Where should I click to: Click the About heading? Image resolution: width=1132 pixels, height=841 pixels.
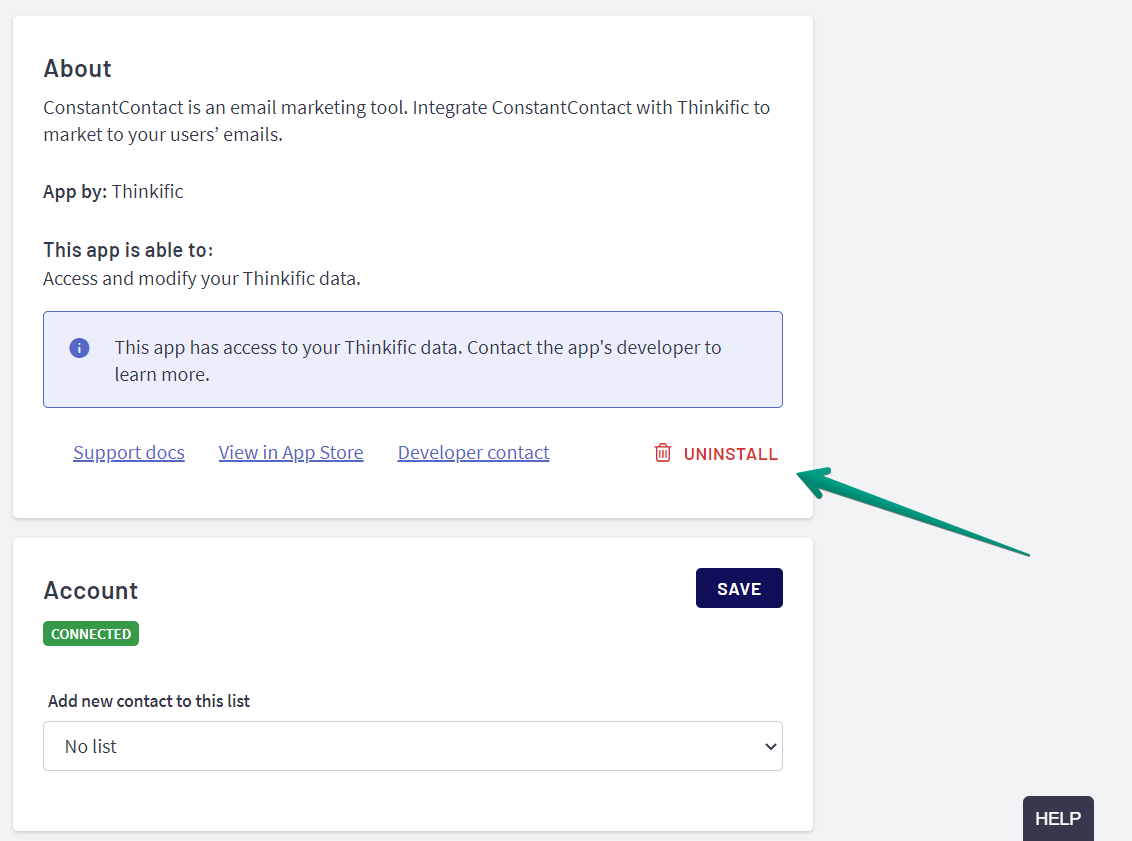pyautogui.click(x=77, y=69)
